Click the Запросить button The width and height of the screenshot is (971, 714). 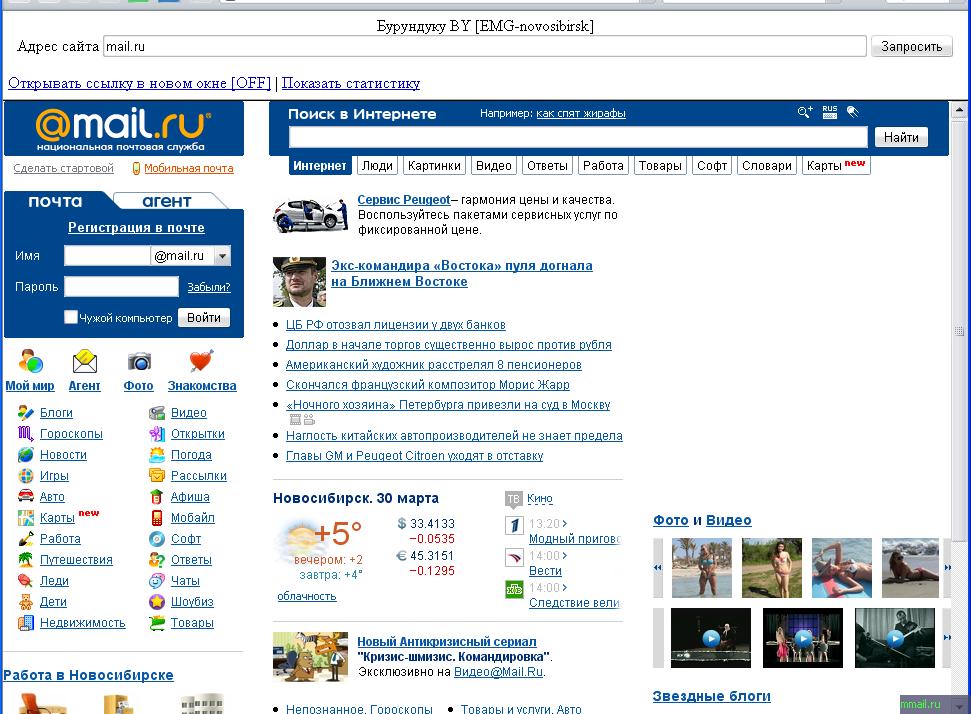pyautogui.click(x=912, y=46)
